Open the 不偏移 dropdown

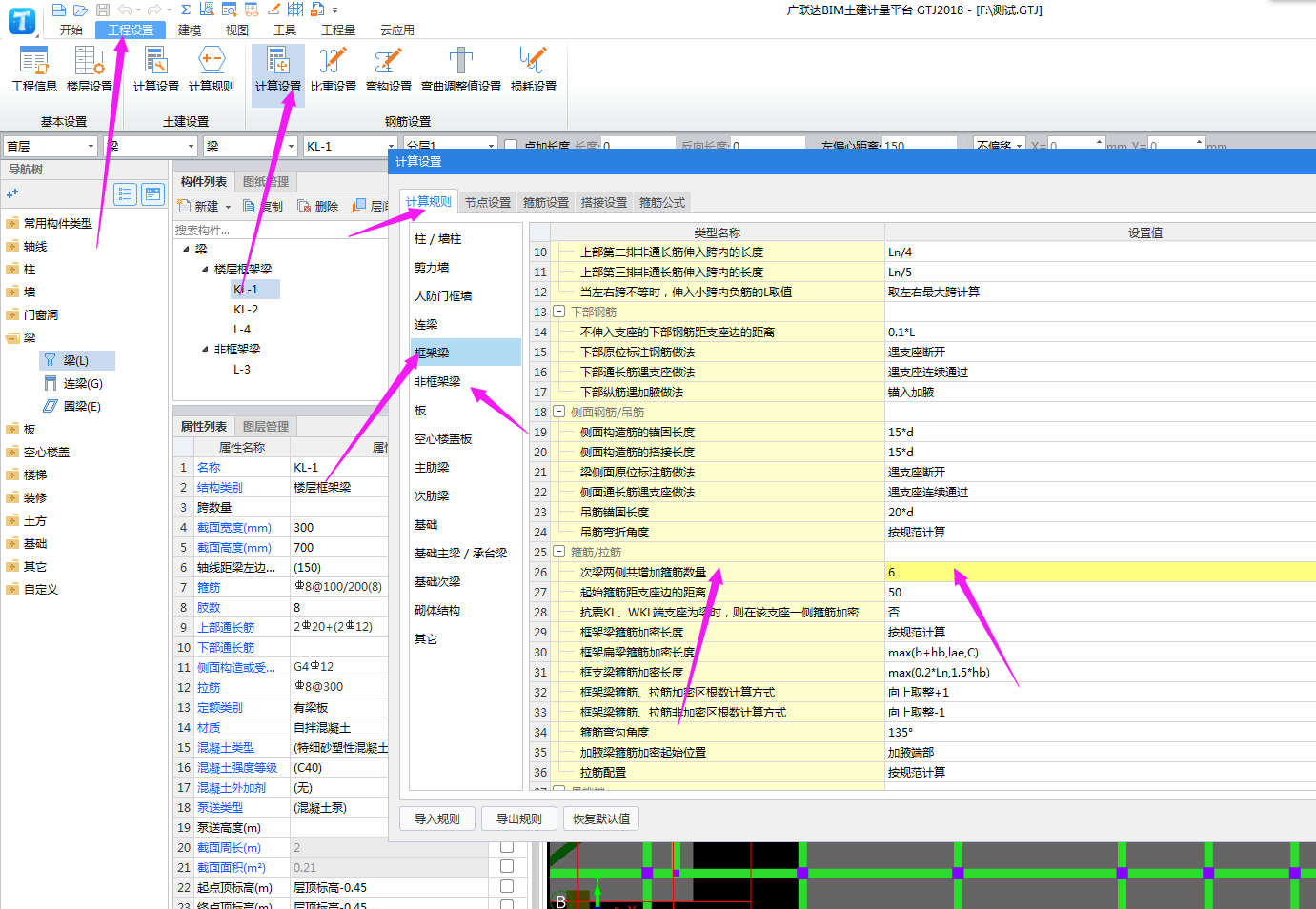[1019, 146]
